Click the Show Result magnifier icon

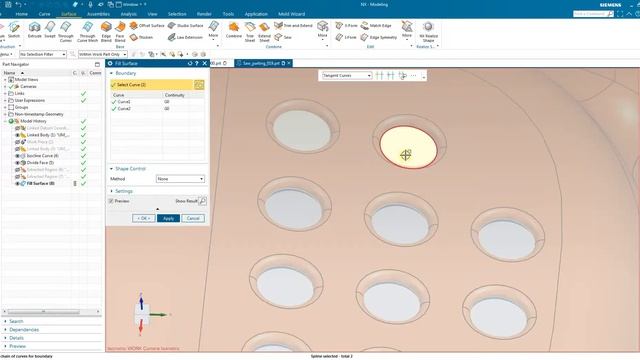(202, 201)
